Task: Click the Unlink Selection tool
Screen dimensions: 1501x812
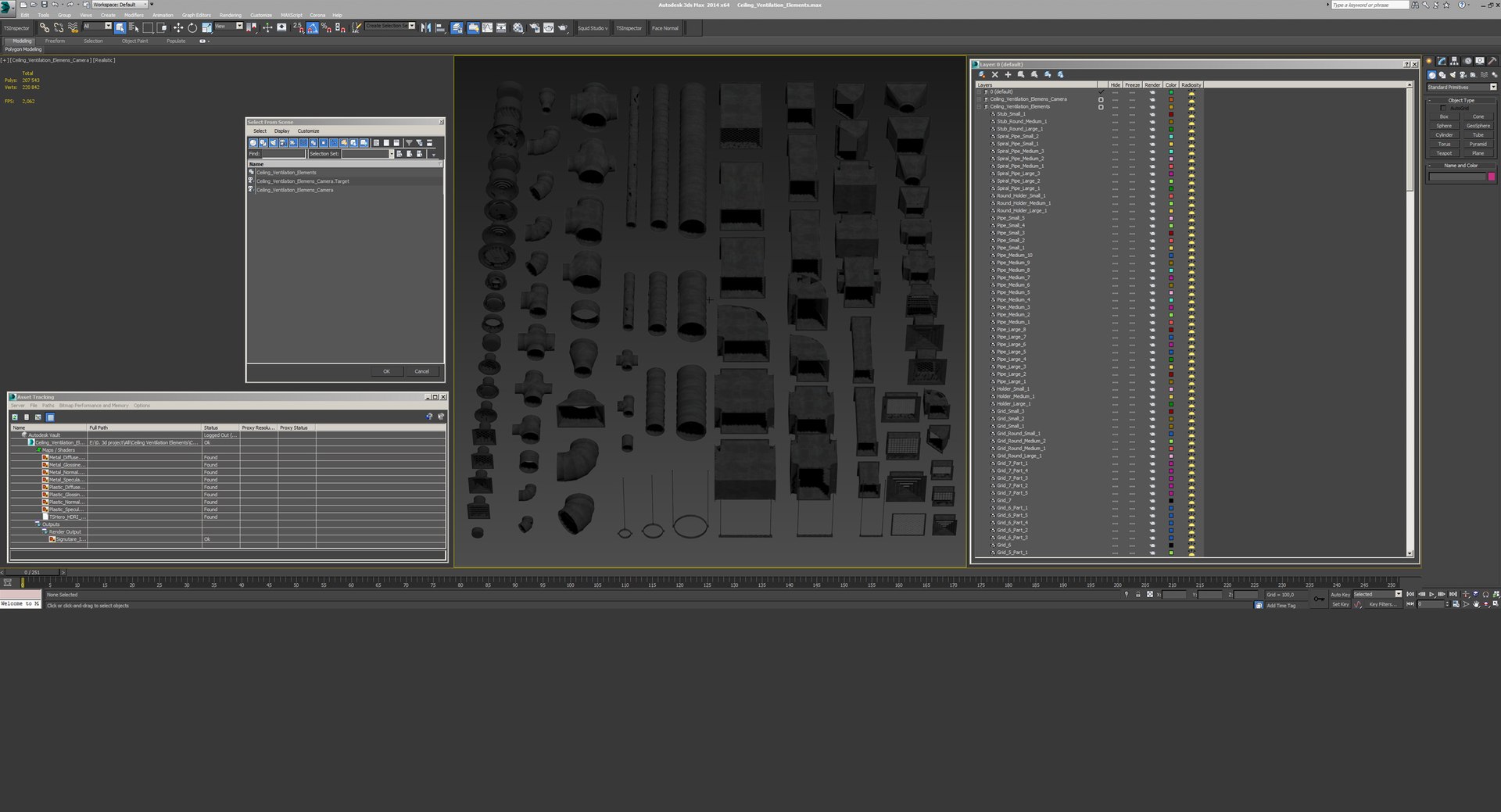Action: (59, 27)
